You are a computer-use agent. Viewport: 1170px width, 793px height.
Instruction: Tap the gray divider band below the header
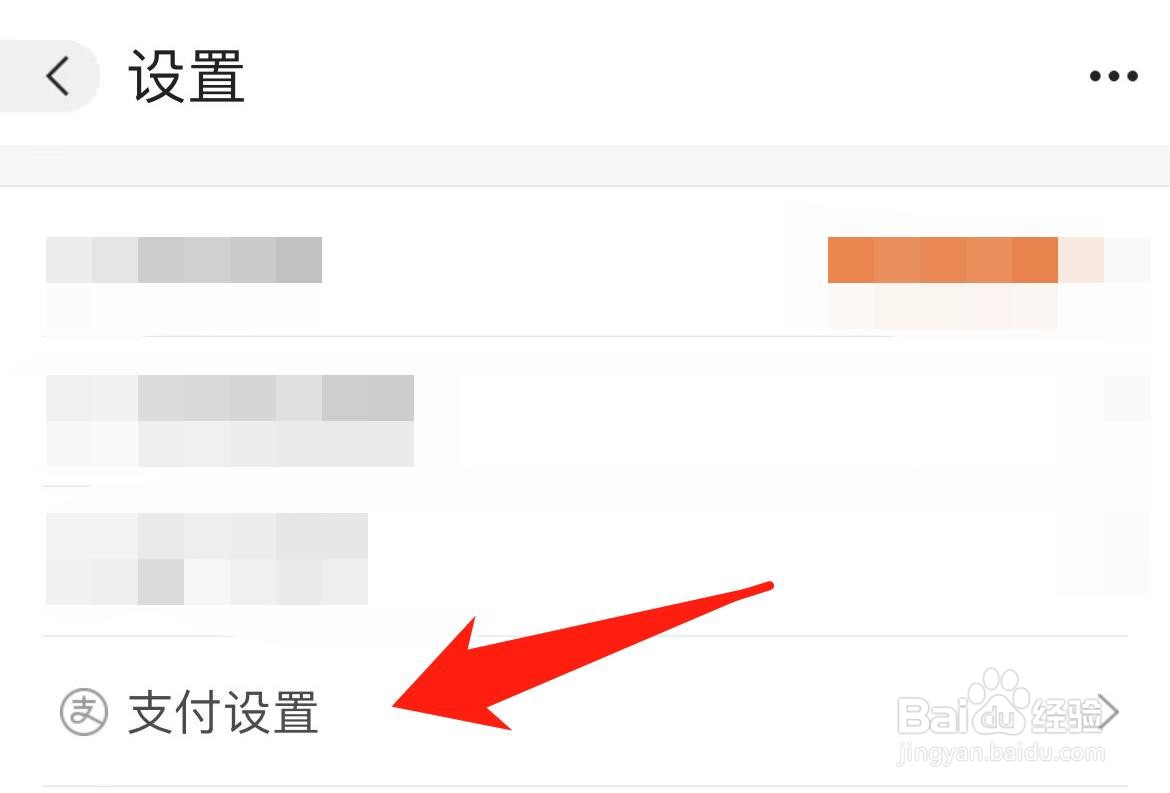(x=585, y=166)
